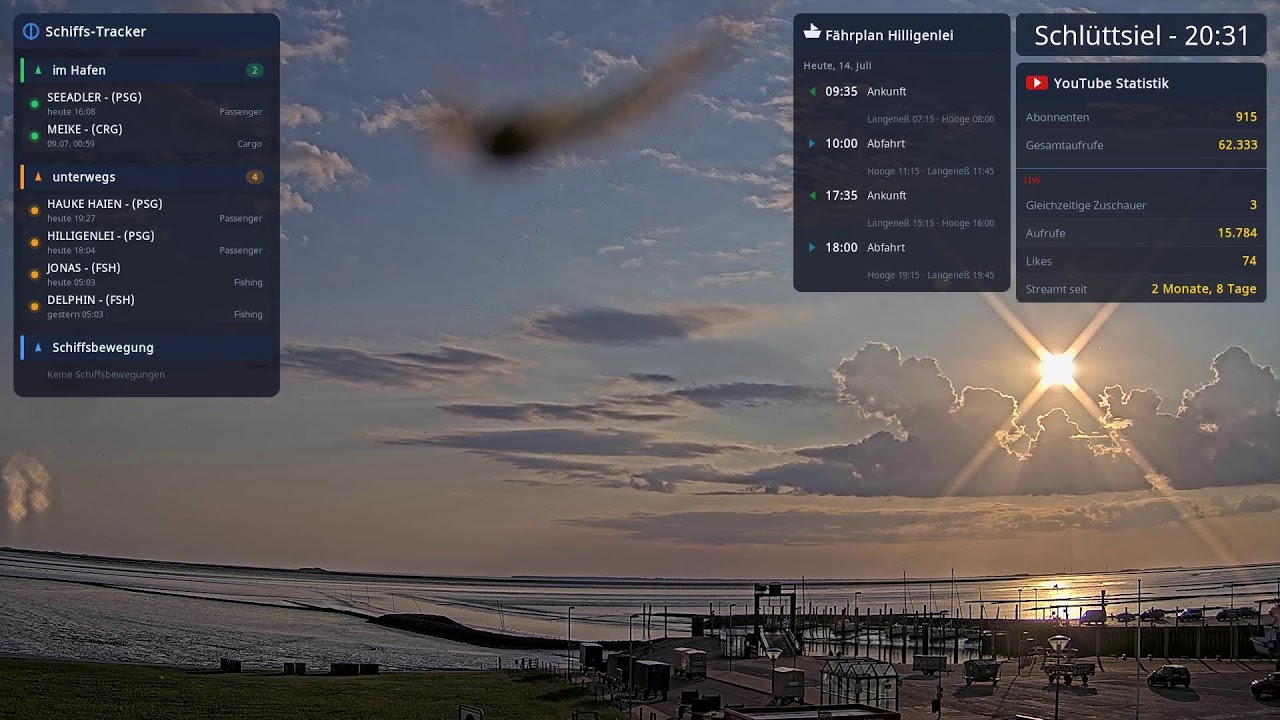
Task: Select the SEEADLER - (PSG) ship entry
Action: pos(147,104)
